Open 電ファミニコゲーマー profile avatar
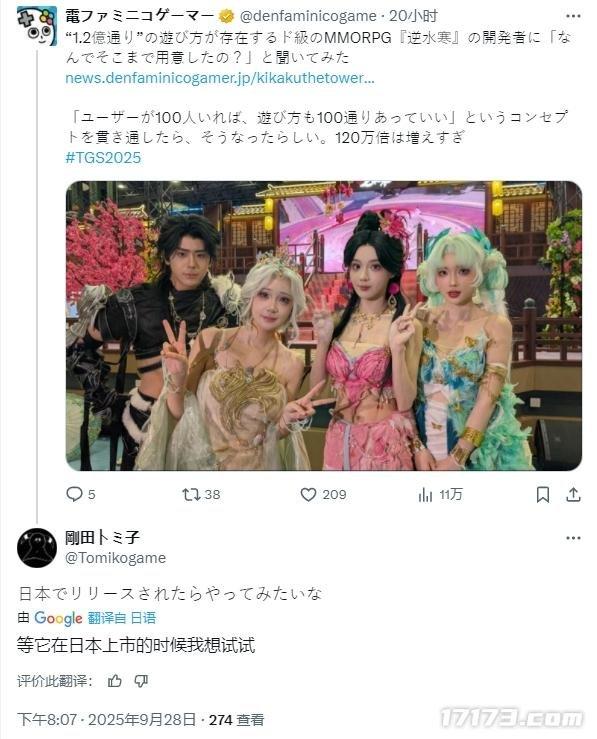 (x=37, y=26)
